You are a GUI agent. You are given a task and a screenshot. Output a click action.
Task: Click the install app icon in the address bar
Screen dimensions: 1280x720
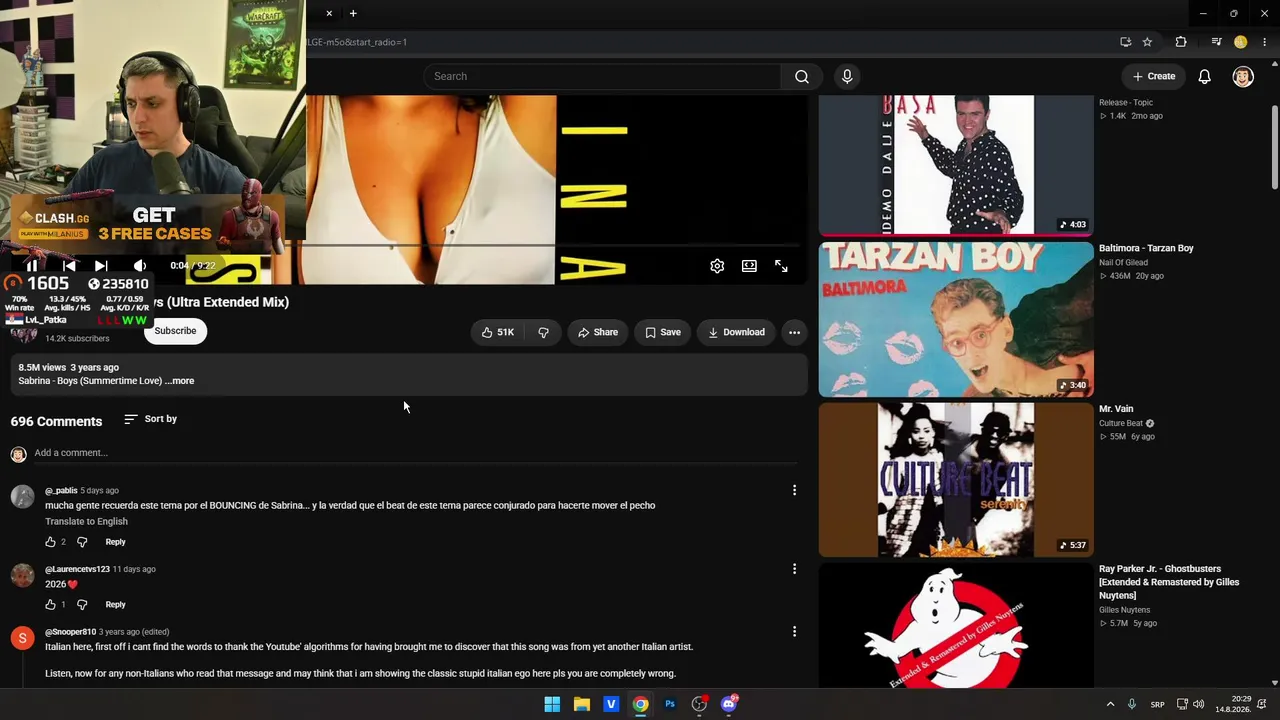pos(1126,42)
